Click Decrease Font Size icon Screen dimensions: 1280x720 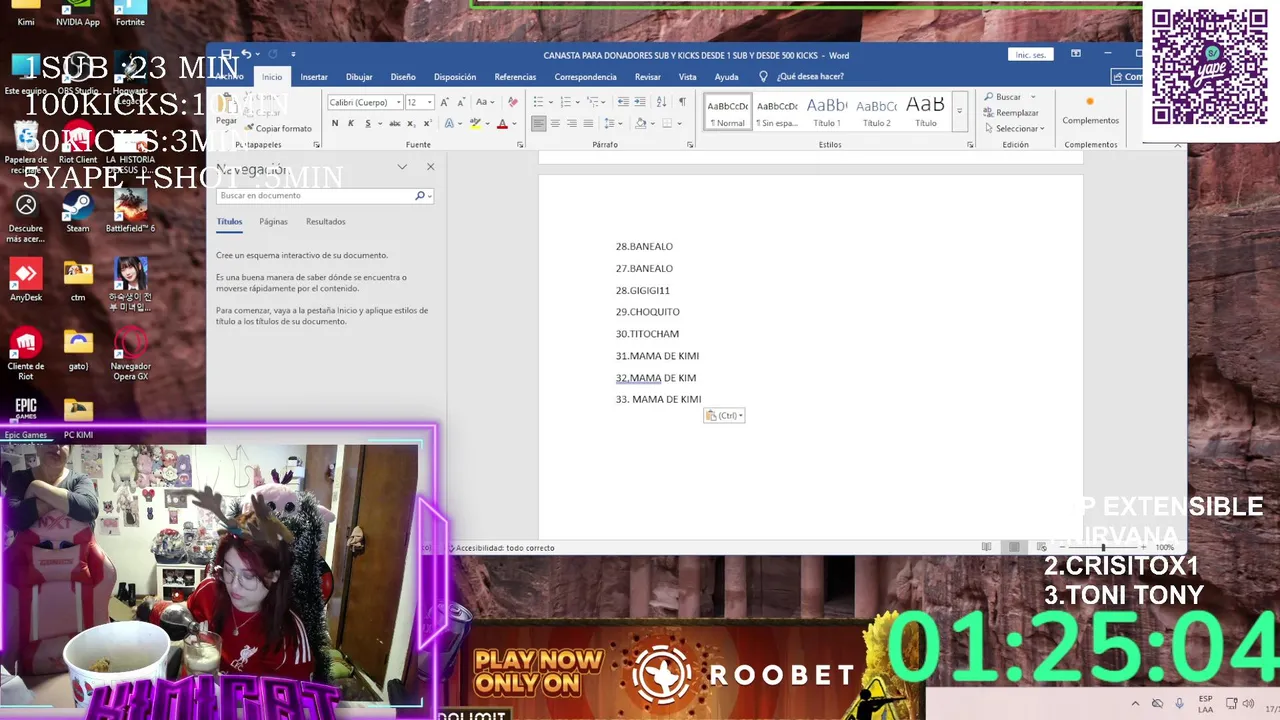(x=461, y=102)
